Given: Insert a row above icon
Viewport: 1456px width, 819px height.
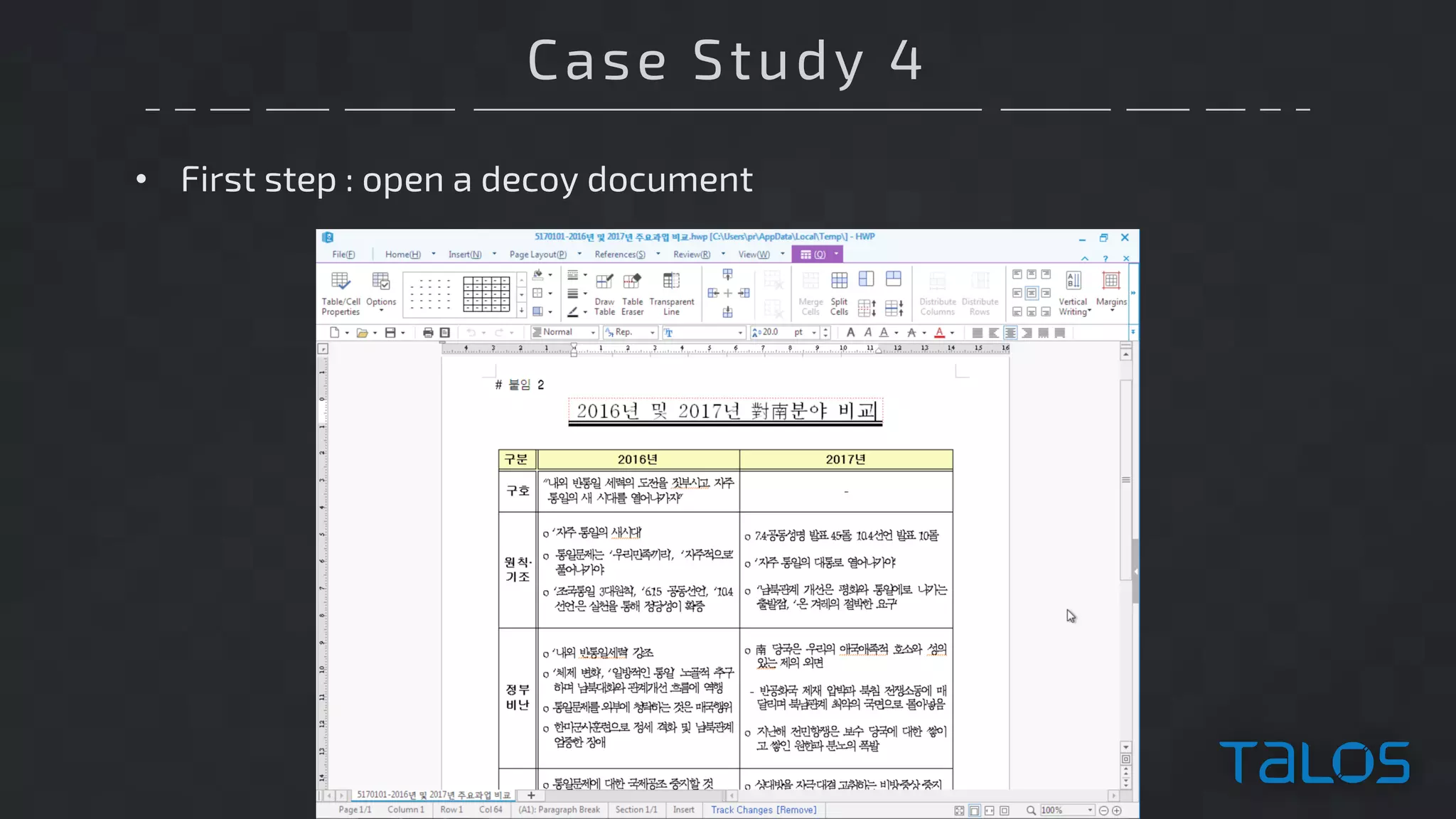Looking at the screenshot, I should (727, 274).
